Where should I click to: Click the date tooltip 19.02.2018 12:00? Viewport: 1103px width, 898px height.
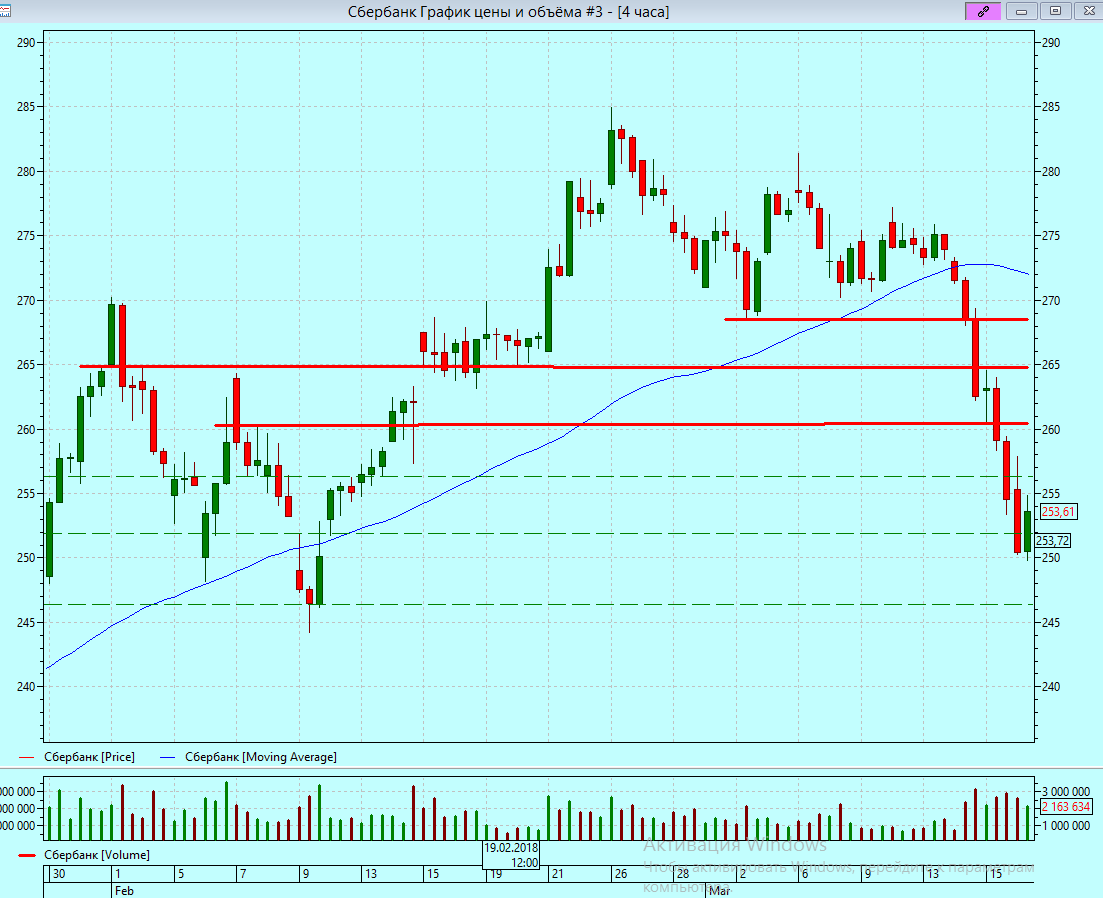(x=511, y=855)
